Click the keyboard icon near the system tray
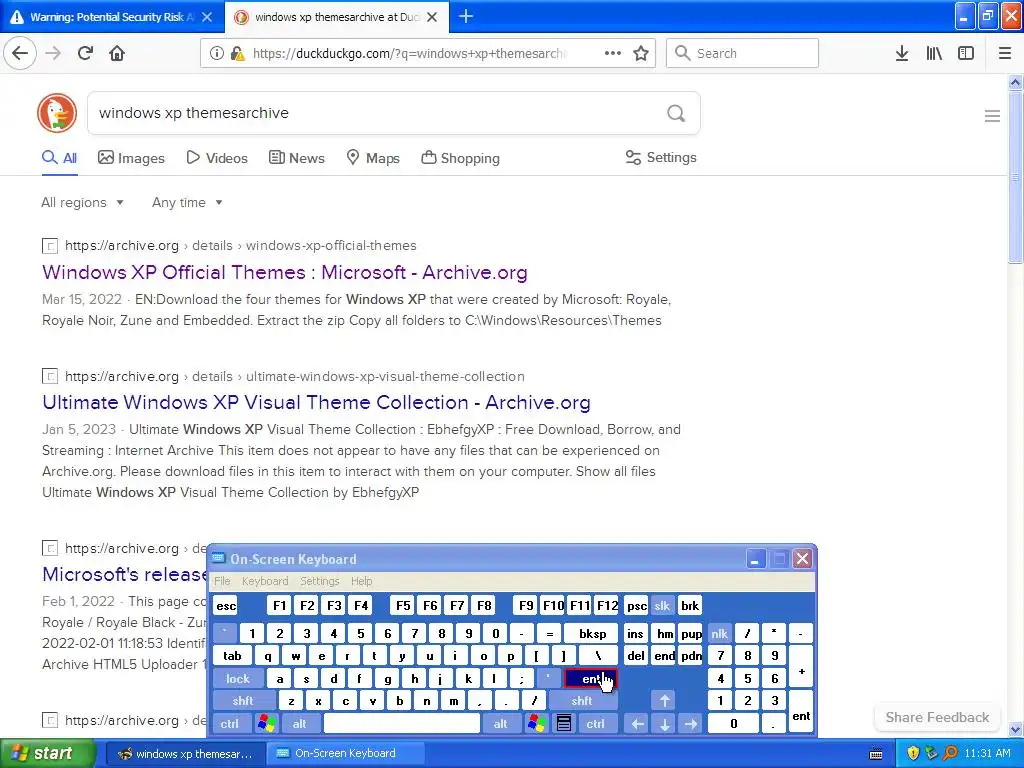This screenshot has width=1024, height=768. tap(876, 754)
